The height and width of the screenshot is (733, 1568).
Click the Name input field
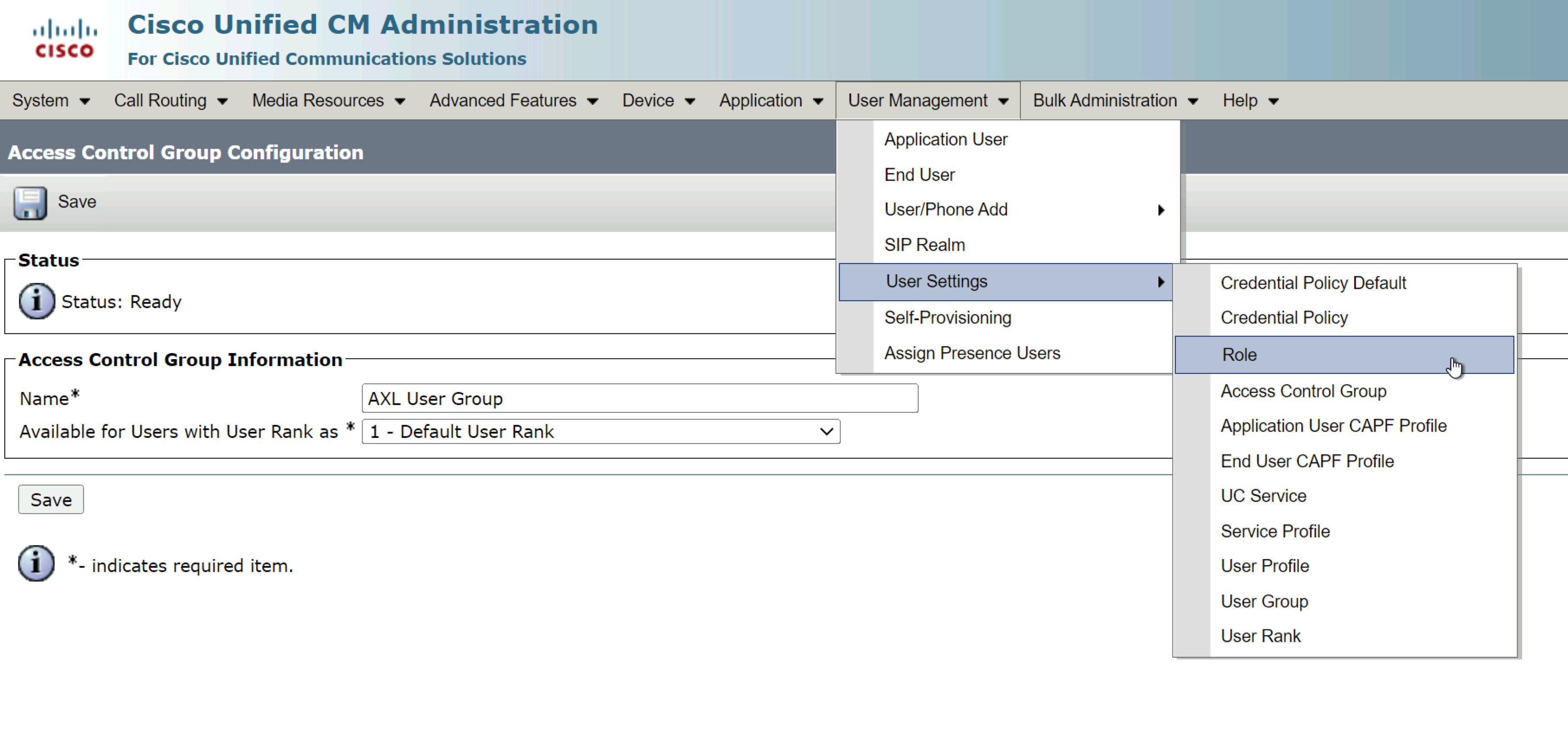[x=640, y=399]
